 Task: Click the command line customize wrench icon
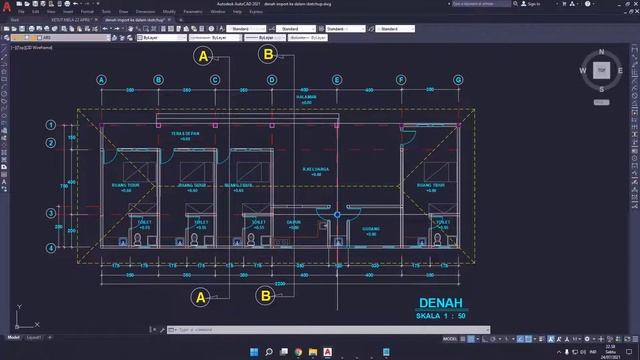[x=162, y=330]
